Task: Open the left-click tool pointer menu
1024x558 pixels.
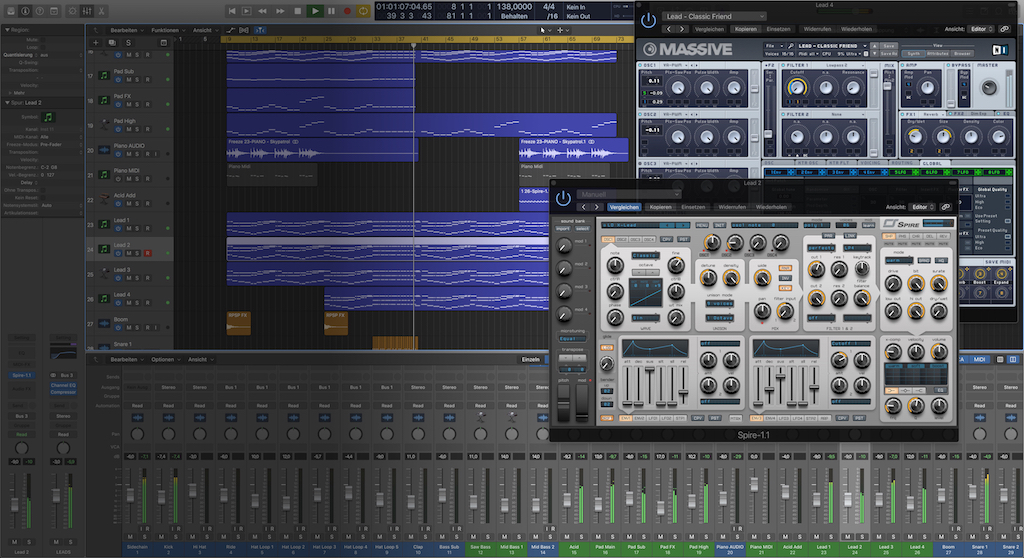Action: (x=544, y=30)
